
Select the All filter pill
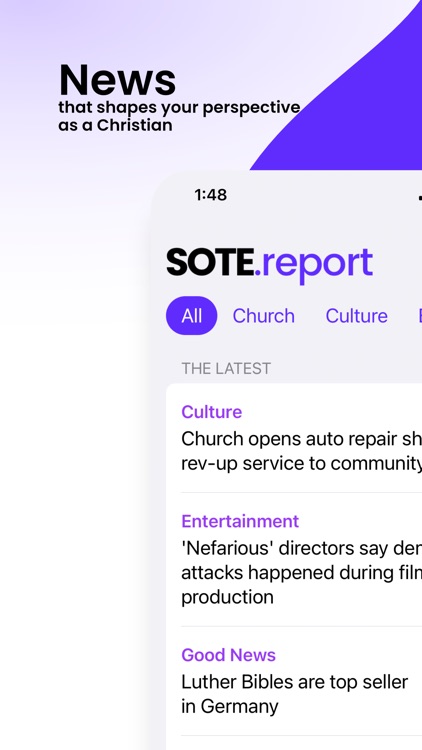click(x=191, y=316)
